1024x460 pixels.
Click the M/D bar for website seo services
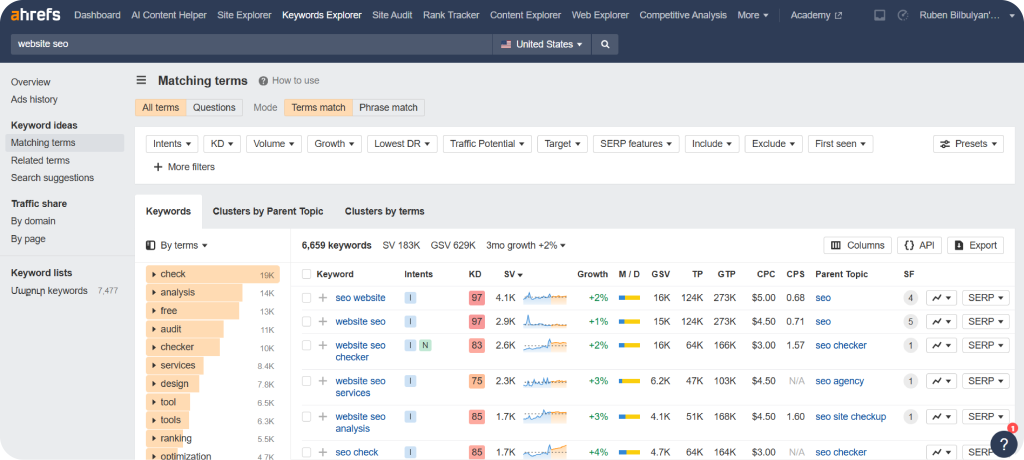pos(630,381)
